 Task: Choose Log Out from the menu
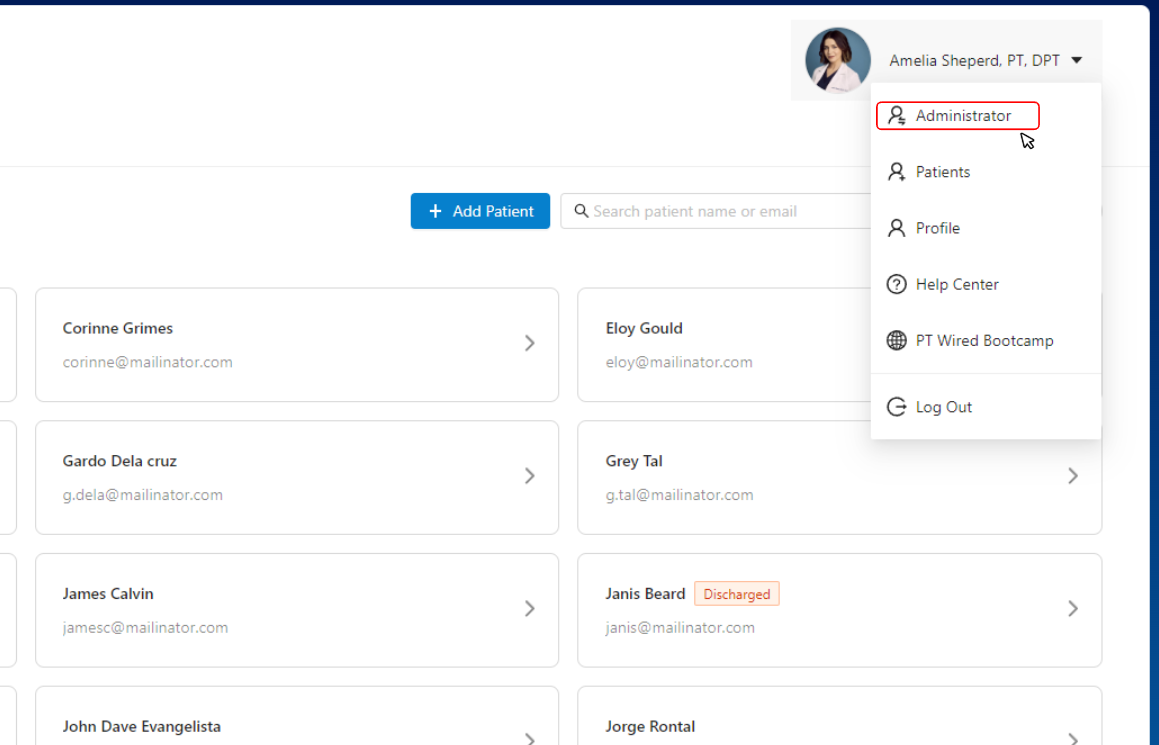pos(943,407)
